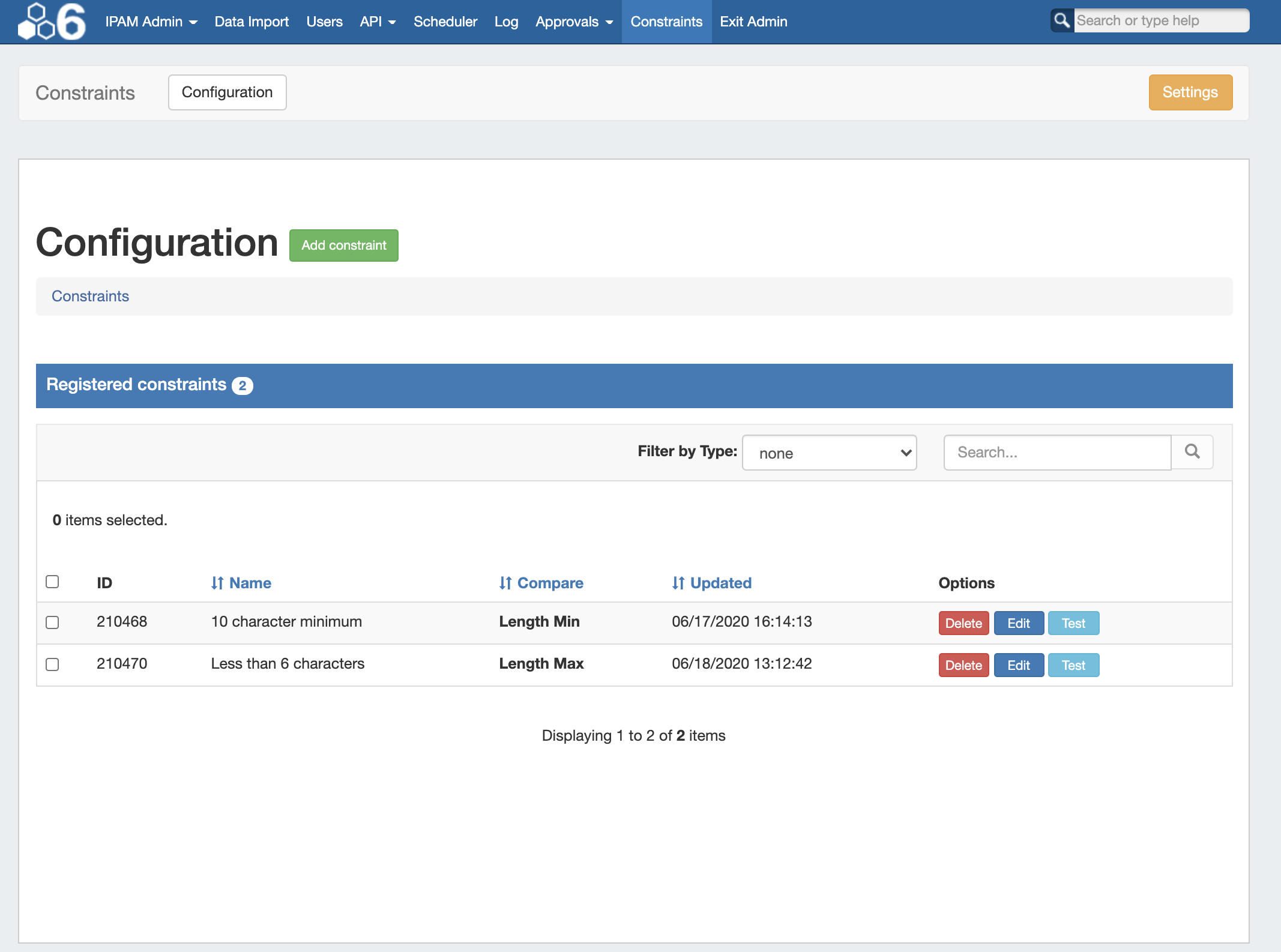Sort table by Name column arrows
The height and width of the screenshot is (952, 1281).
tap(217, 583)
